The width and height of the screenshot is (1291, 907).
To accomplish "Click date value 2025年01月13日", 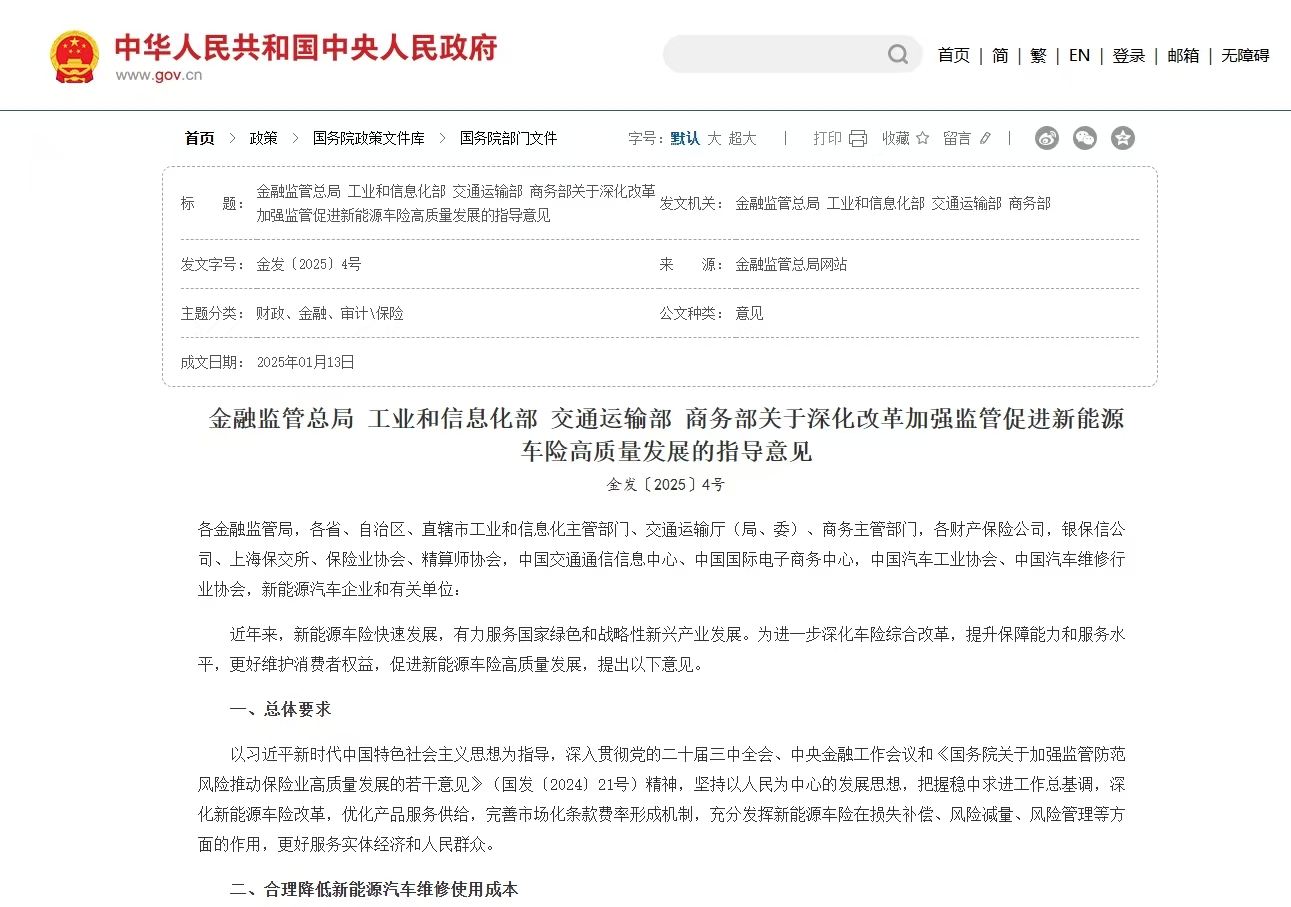I will point(306,362).
